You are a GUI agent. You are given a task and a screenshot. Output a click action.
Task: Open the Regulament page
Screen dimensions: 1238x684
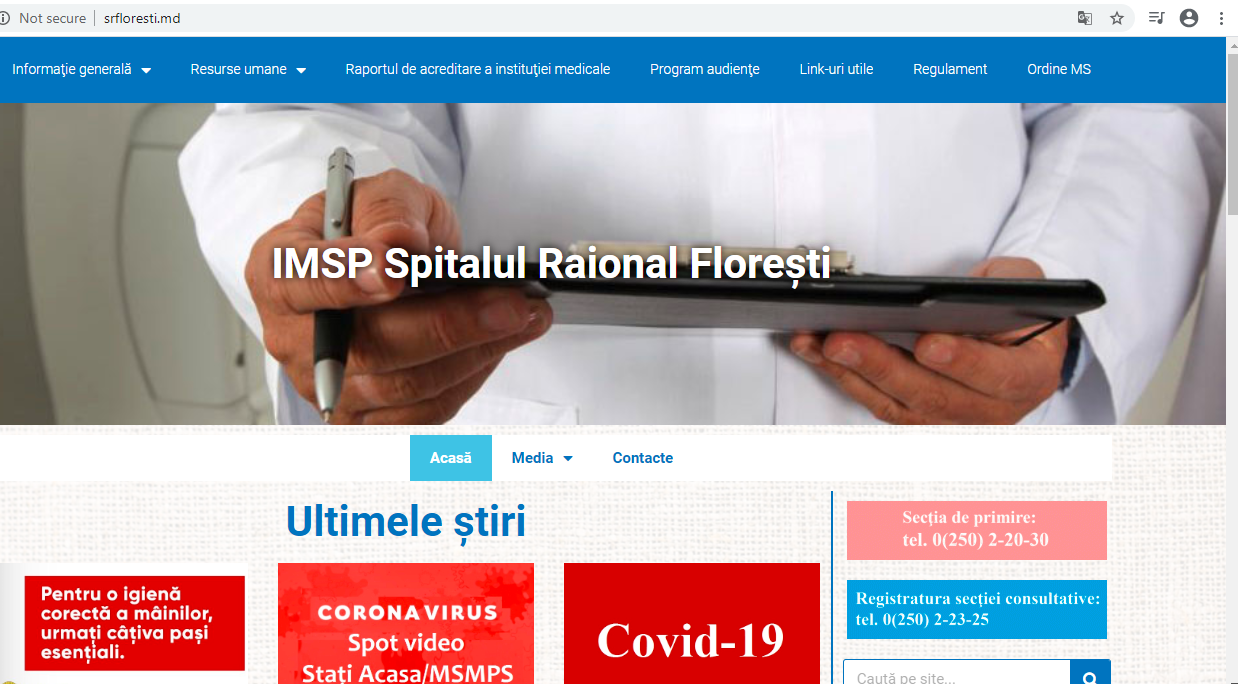[x=949, y=70]
